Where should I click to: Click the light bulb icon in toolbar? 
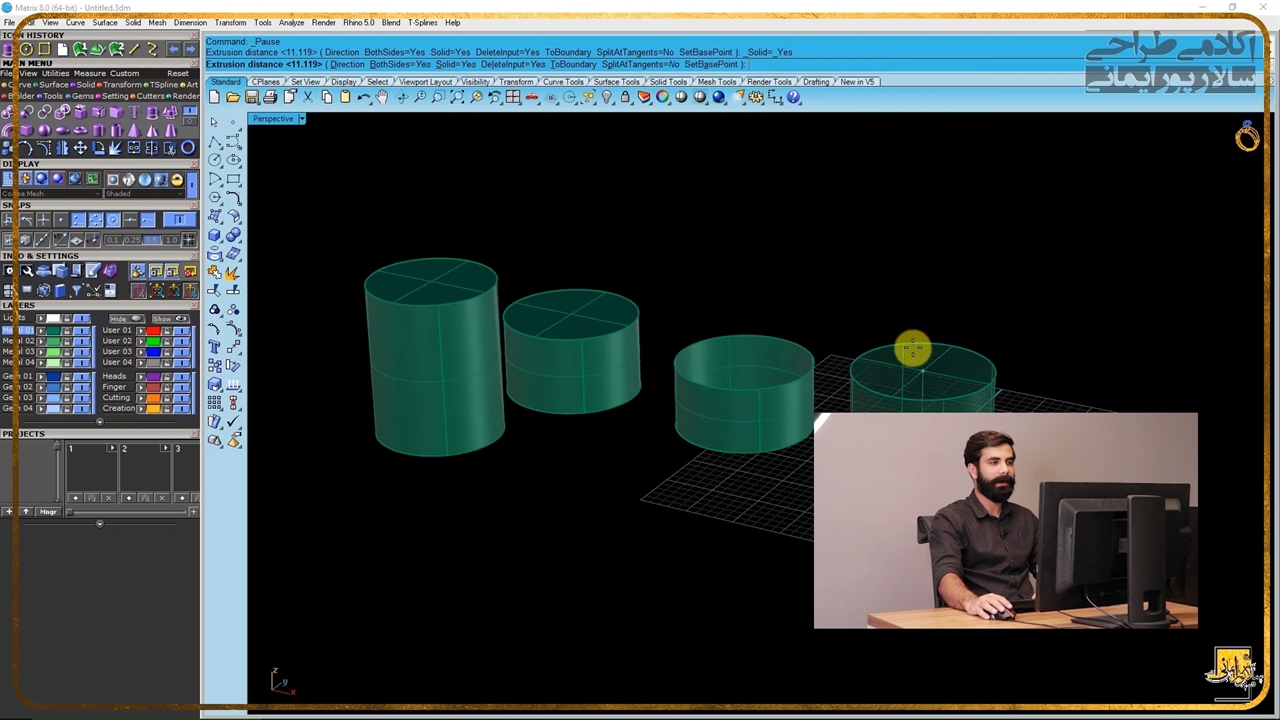point(607,97)
